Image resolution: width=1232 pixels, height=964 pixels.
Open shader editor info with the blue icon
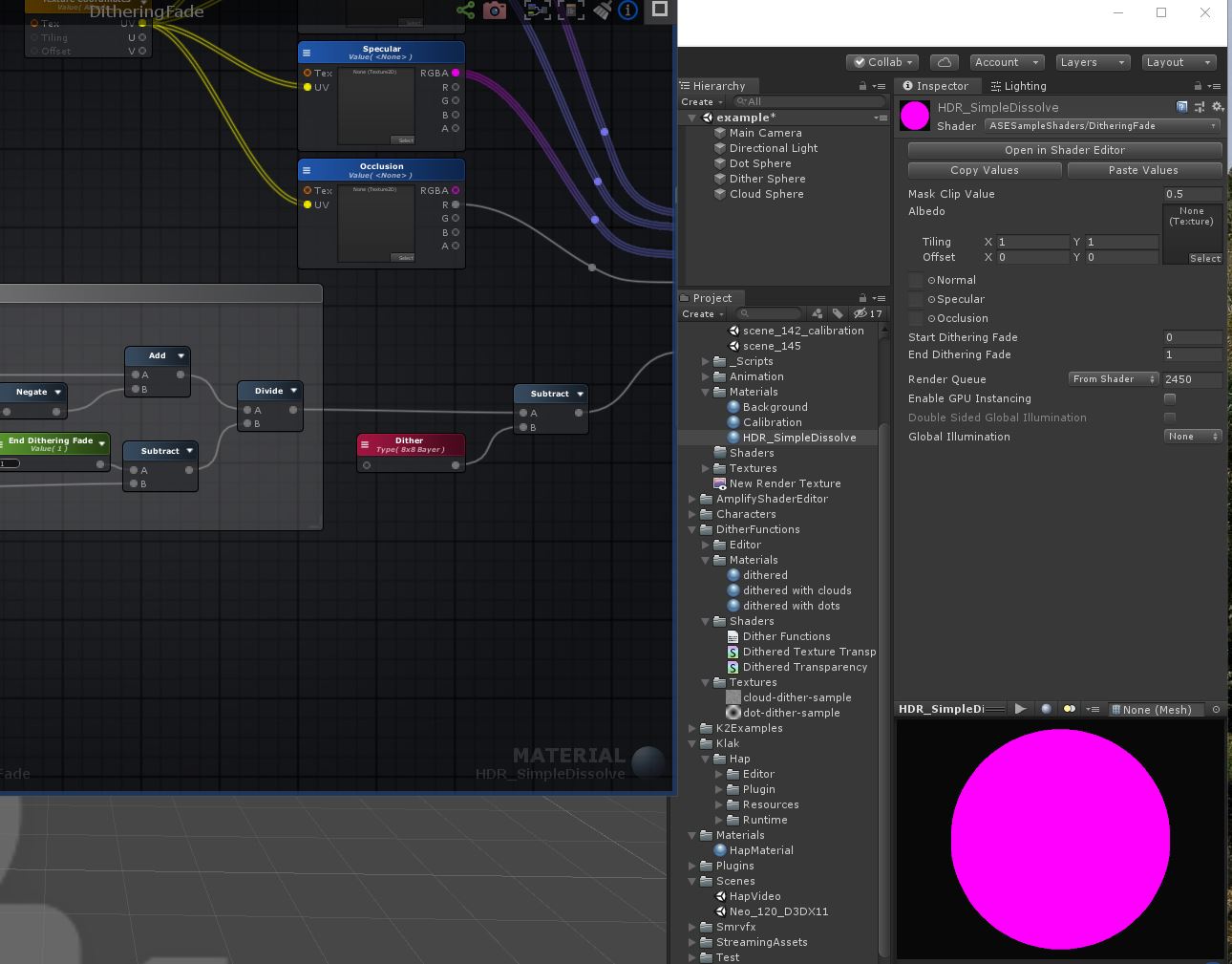tap(627, 11)
